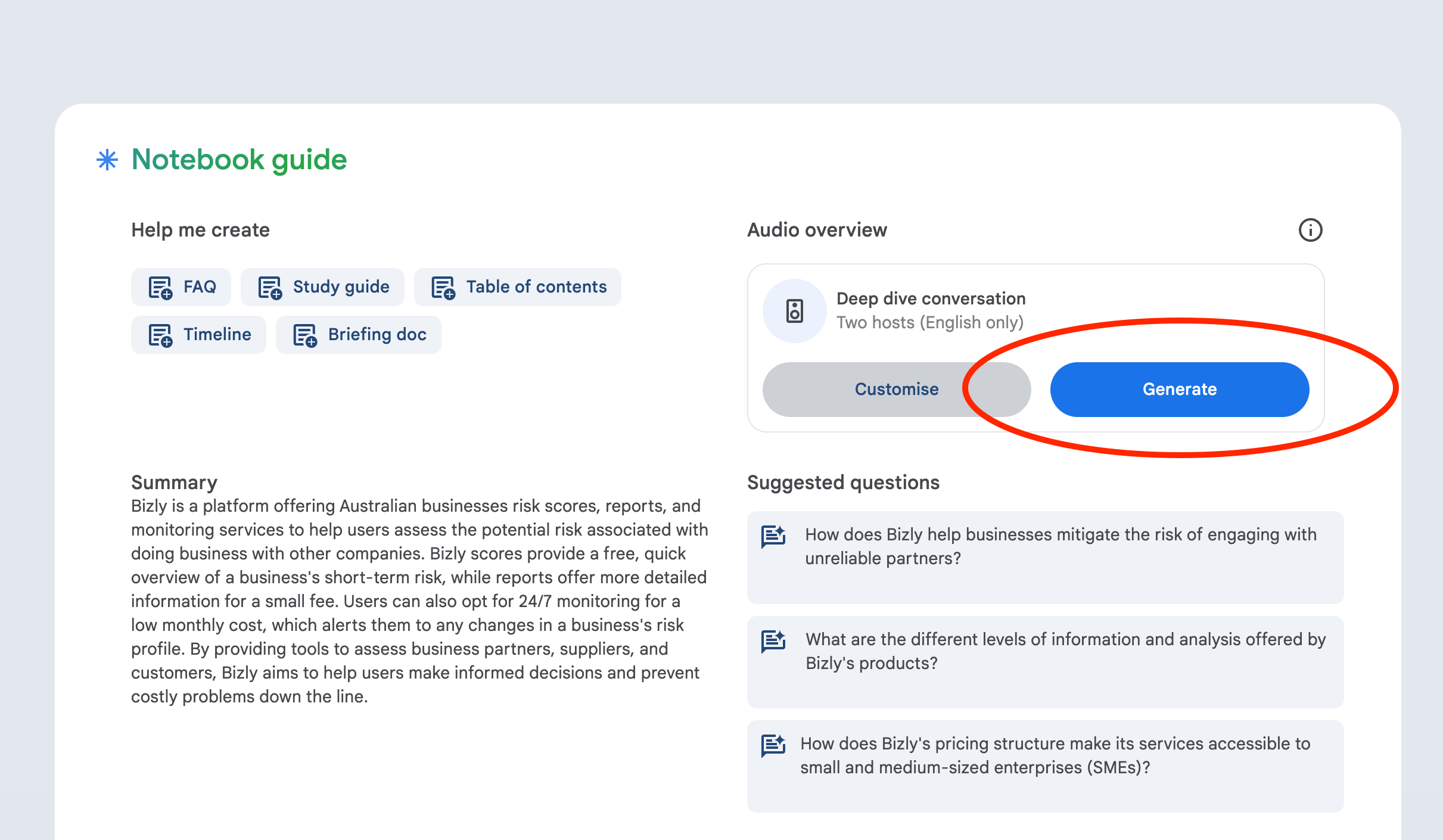Ask how Bizly mitigates unreliable partner risk
This screenshot has height=840, width=1443.
[x=1045, y=558]
